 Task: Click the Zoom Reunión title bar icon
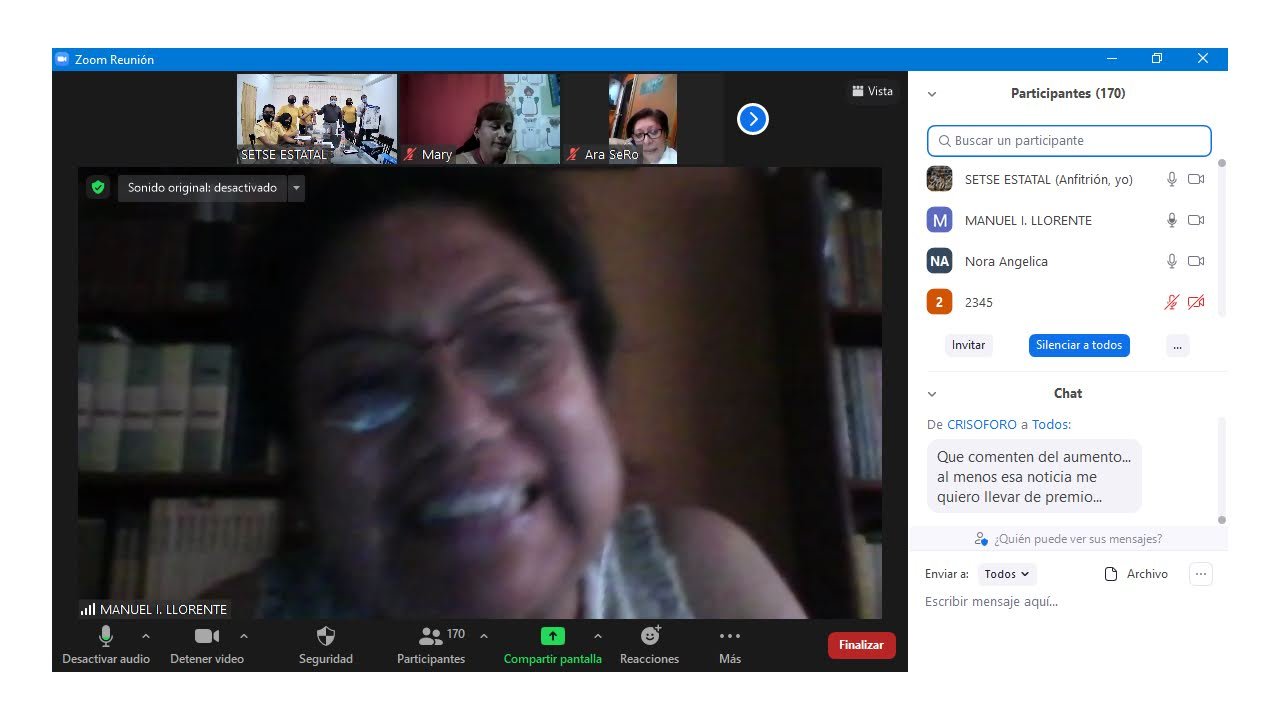(x=62, y=59)
